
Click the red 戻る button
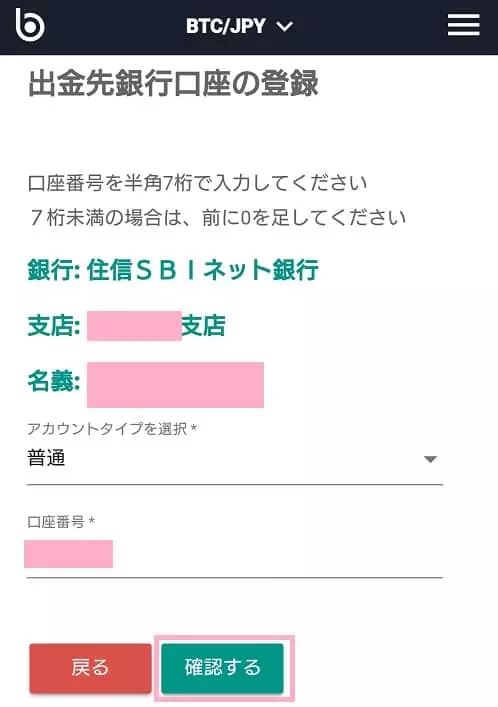coord(90,668)
